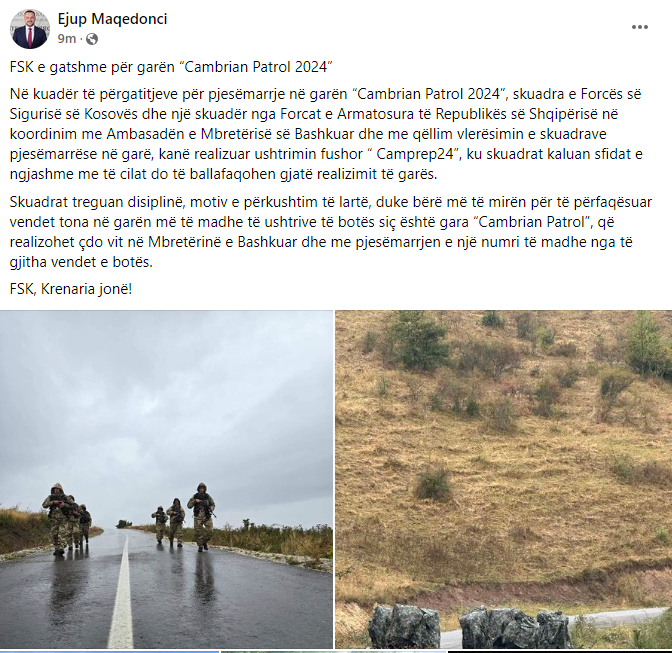Open the post's 9m timestamp link
672x653 pixels.
point(67,39)
